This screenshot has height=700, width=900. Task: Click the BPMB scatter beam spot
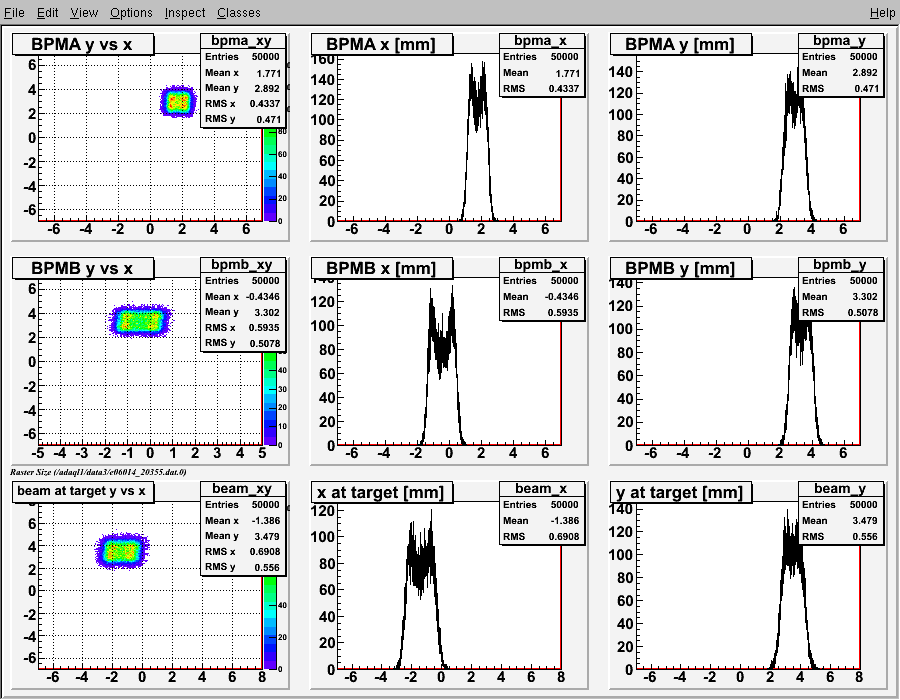tap(140, 321)
